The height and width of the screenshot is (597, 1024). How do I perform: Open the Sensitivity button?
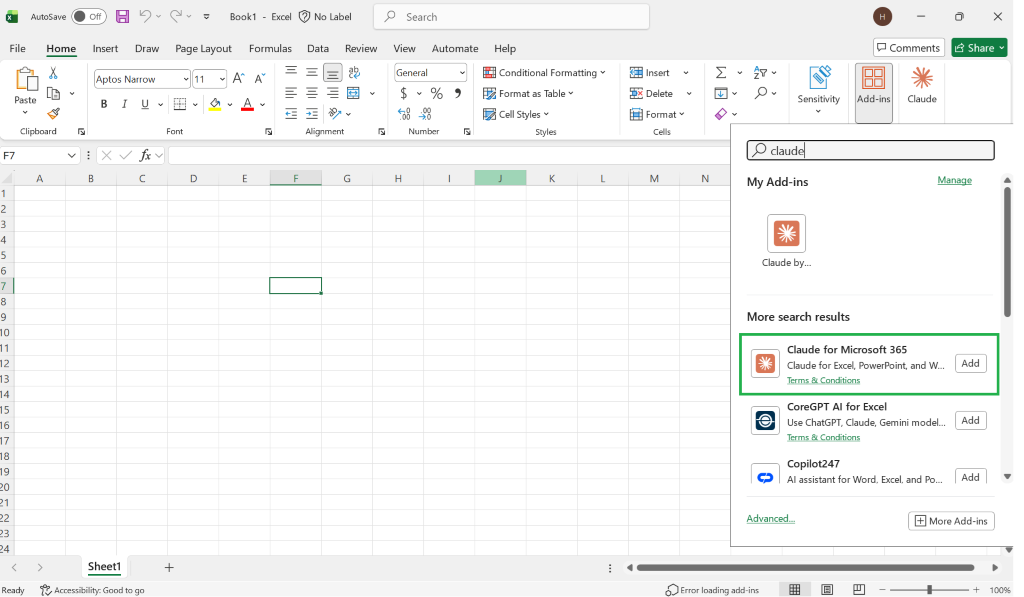[818, 90]
